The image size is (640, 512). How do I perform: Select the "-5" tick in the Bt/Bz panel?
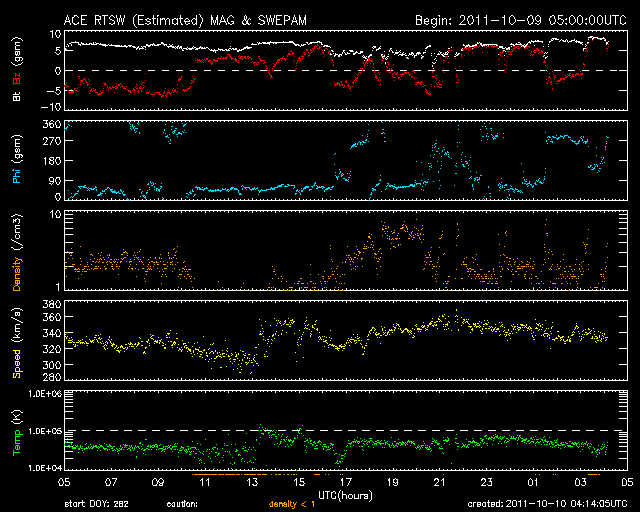54,91
